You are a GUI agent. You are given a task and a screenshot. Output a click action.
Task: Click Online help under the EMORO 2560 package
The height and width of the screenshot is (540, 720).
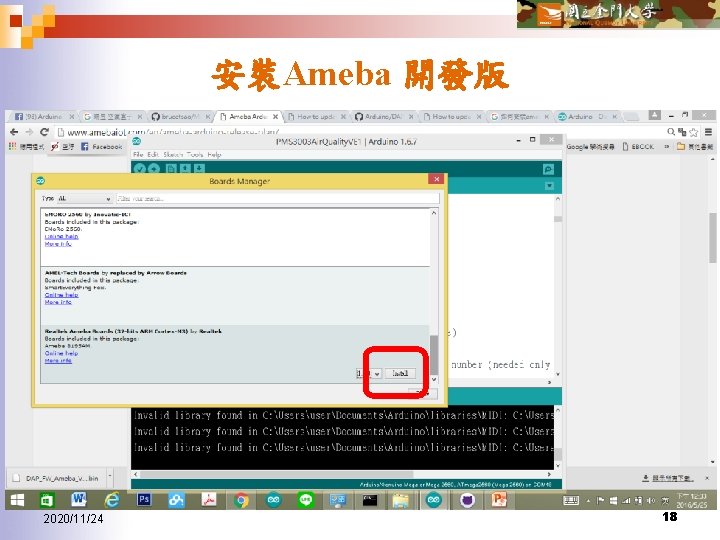click(62, 236)
